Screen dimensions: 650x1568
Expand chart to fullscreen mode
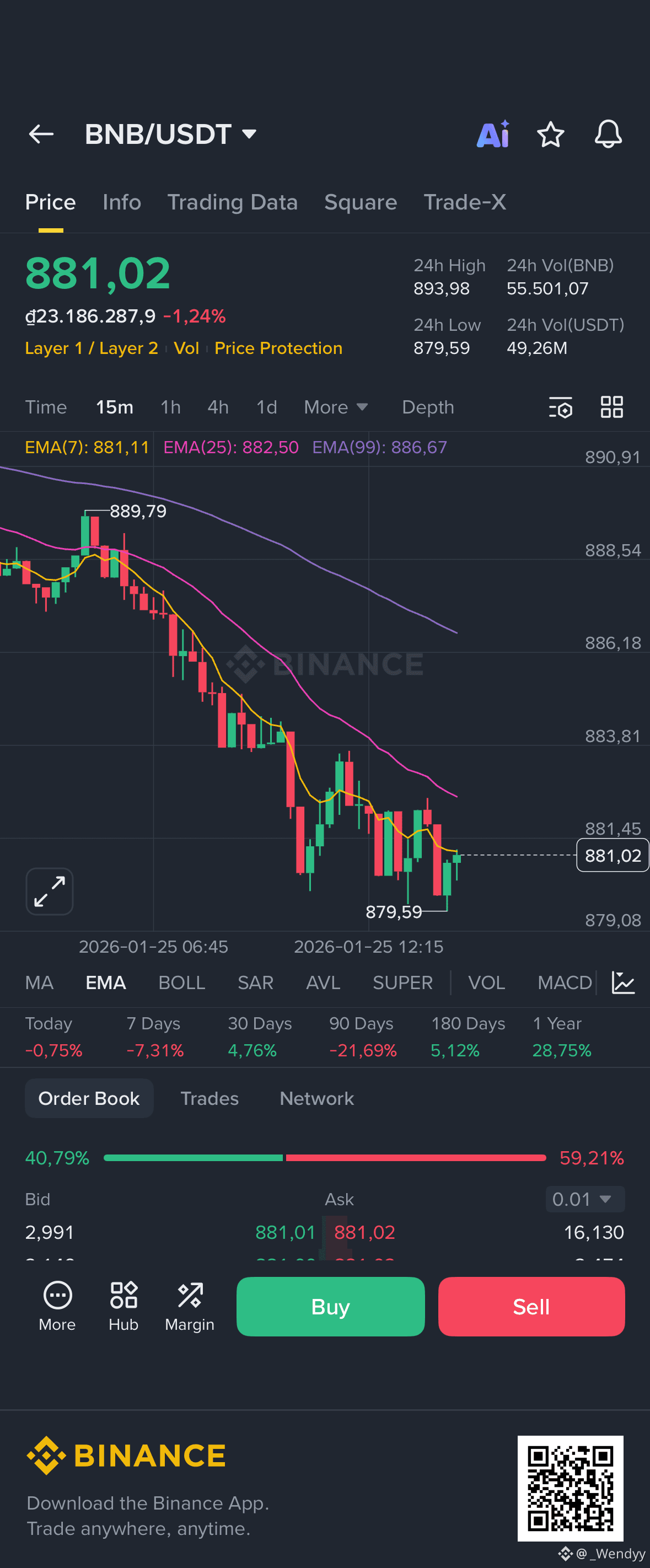pos(49,890)
